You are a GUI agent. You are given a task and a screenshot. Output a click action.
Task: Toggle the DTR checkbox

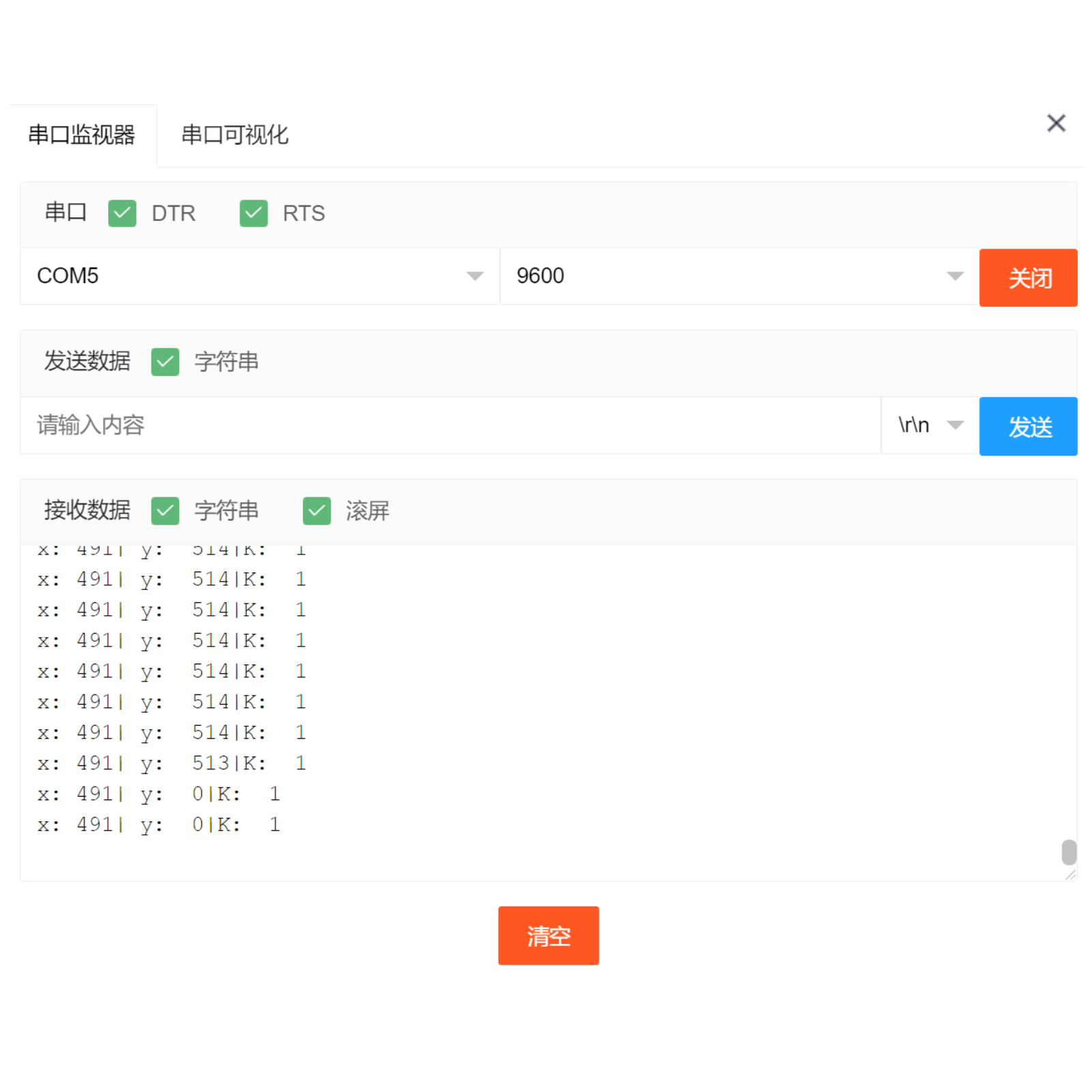[122, 213]
